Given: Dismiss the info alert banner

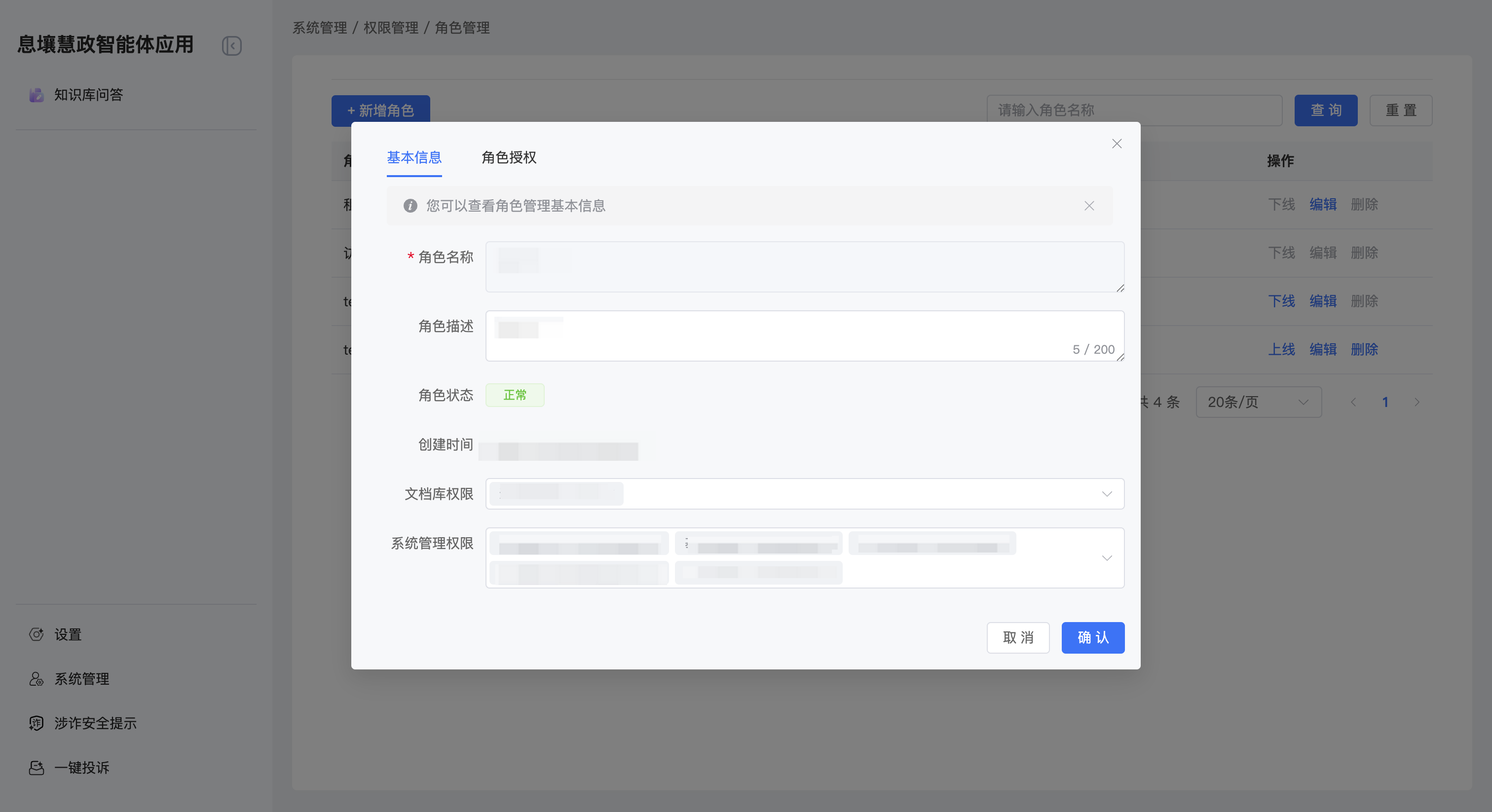Looking at the screenshot, I should coord(1089,206).
